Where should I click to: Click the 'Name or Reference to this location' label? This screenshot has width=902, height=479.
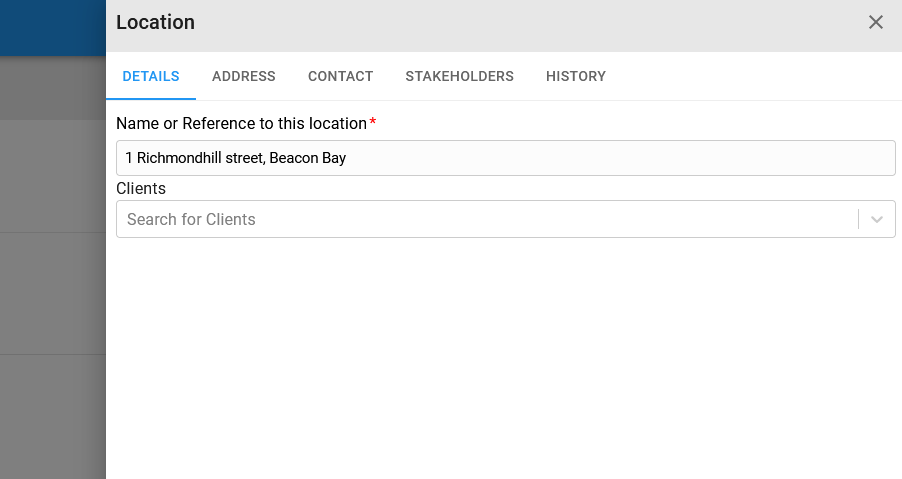point(242,124)
